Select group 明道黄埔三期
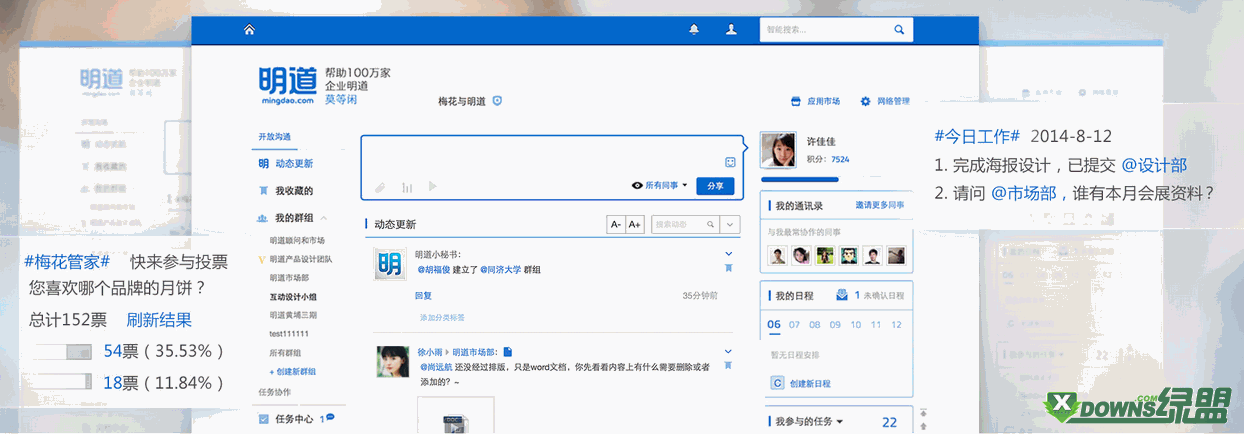Viewport: 1244px width, 434px height. click(293, 315)
